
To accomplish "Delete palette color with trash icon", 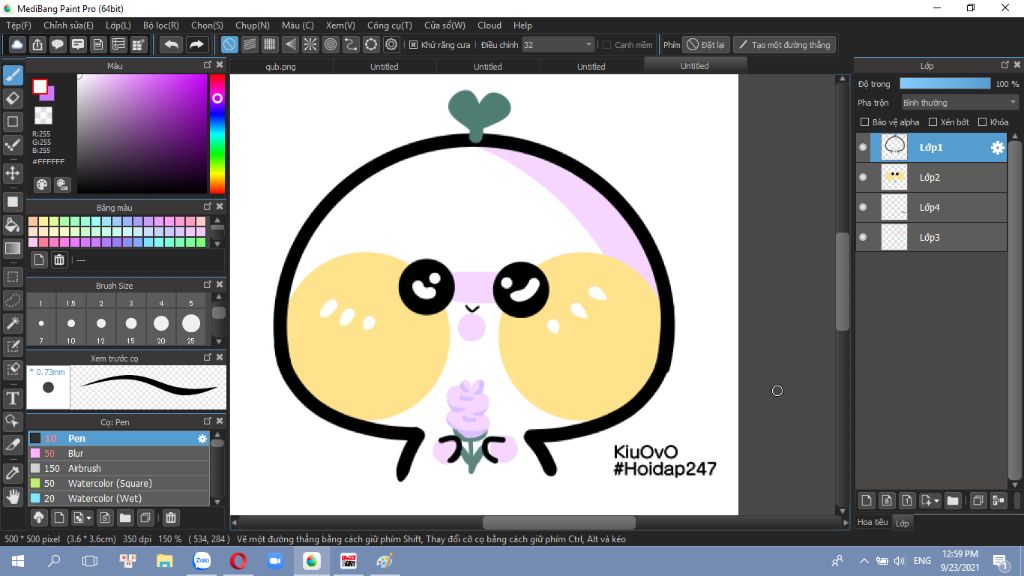I will (59, 260).
